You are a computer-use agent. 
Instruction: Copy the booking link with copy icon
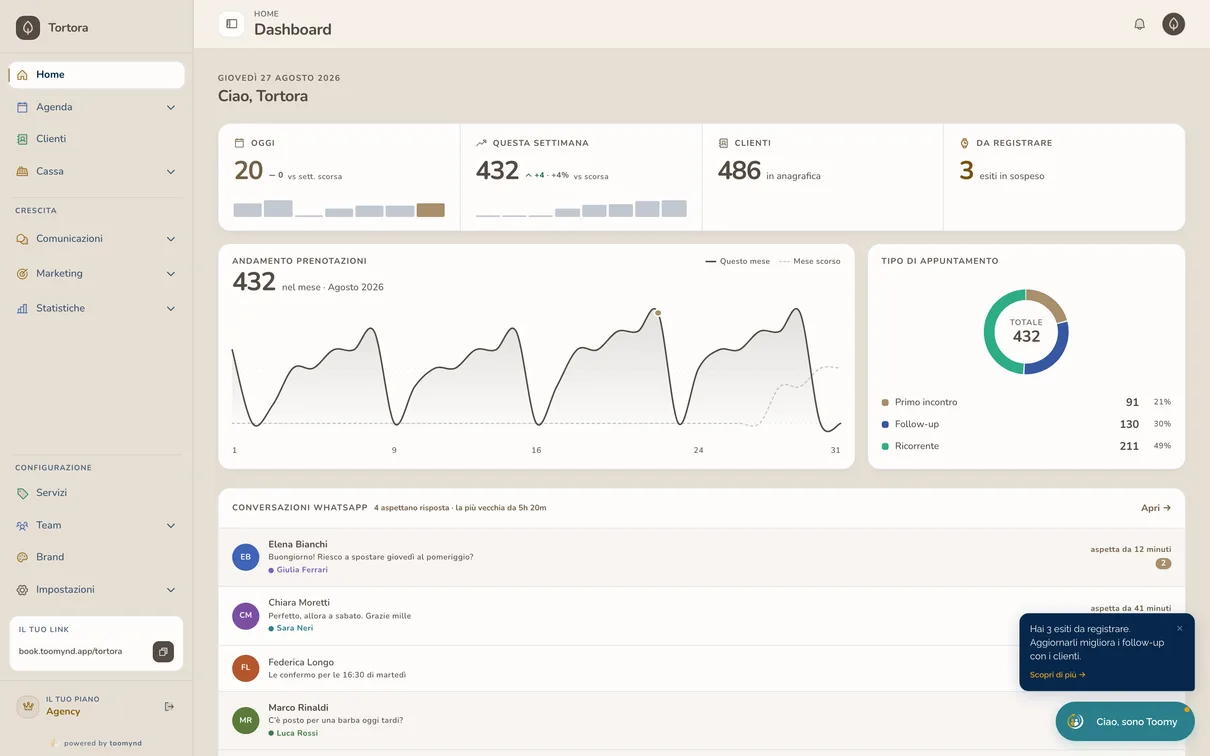(x=163, y=652)
